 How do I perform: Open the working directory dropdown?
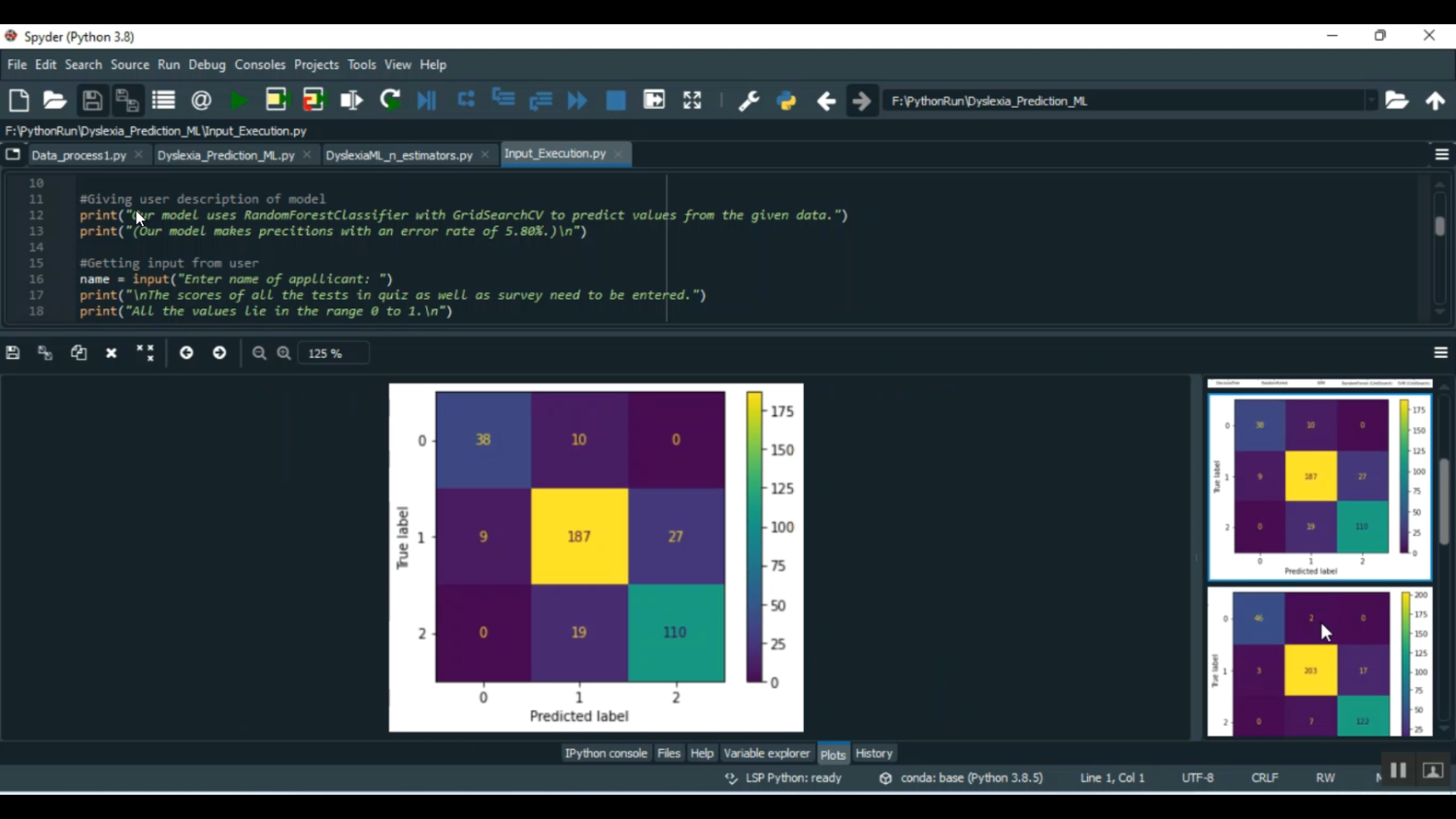click(1373, 100)
